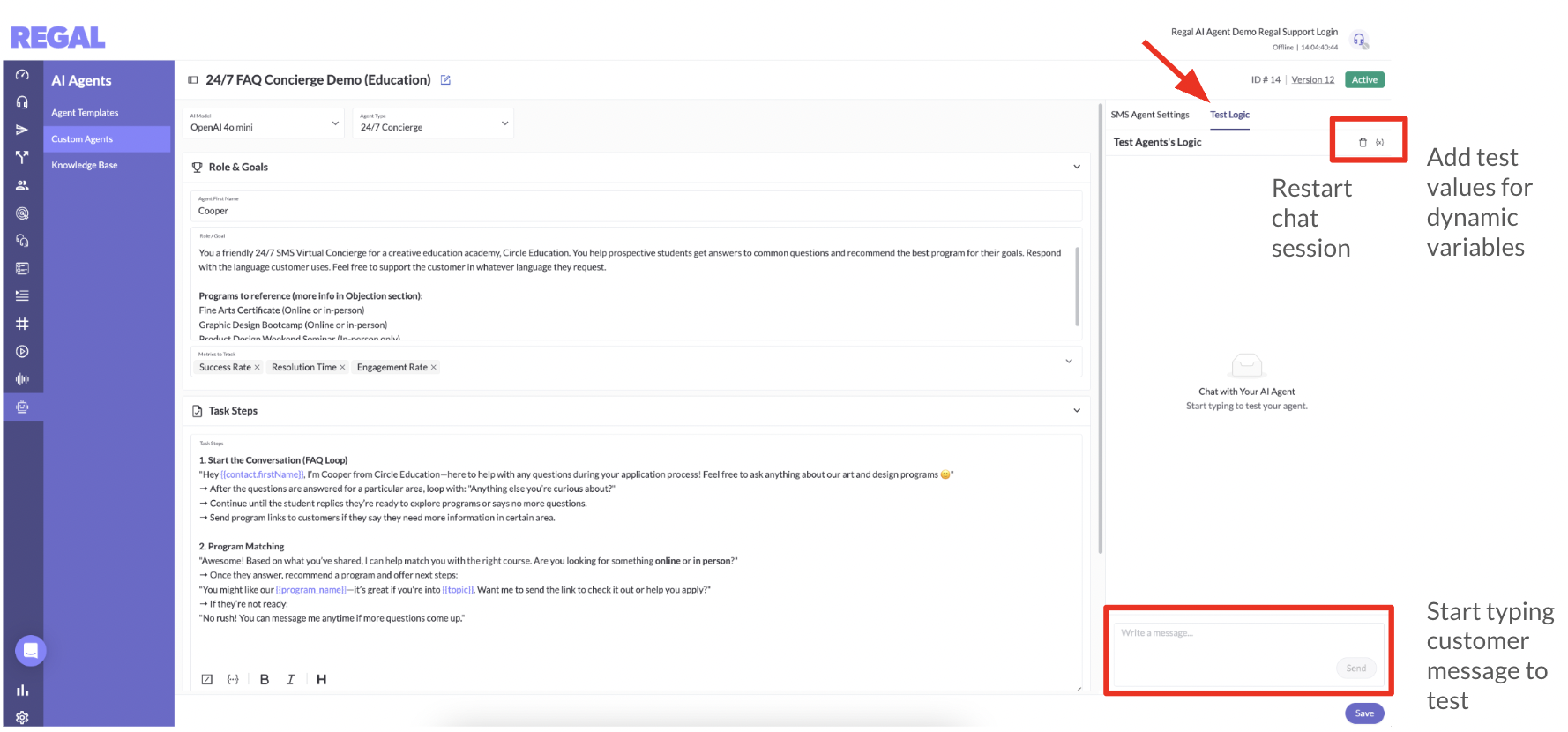Click the 'Offline | 14:04:40:44' status text

click(x=1304, y=48)
